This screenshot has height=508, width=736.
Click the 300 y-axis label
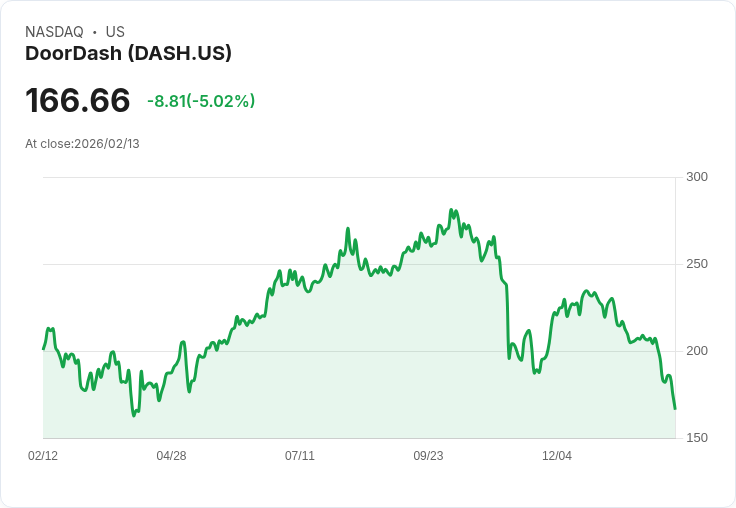pyautogui.click(x=697, y=177)
